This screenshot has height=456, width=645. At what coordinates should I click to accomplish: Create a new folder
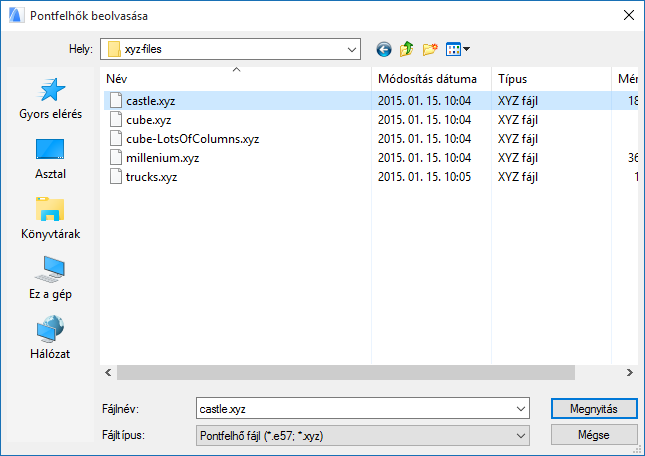430,49
